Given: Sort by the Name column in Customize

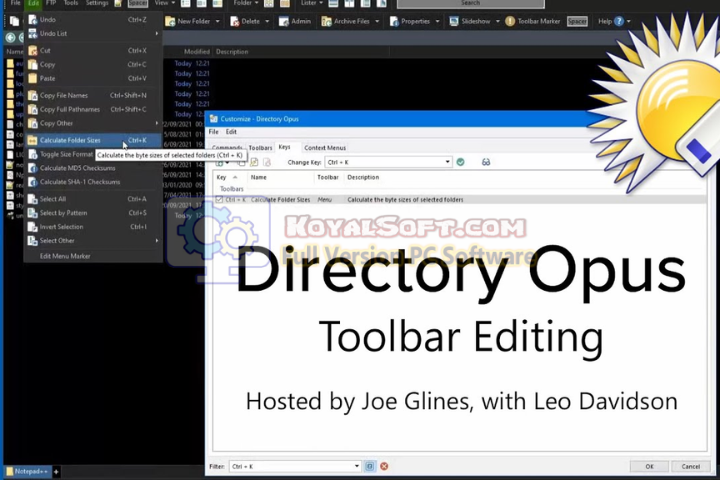Looking at the screenshot, I should [280, 177].
